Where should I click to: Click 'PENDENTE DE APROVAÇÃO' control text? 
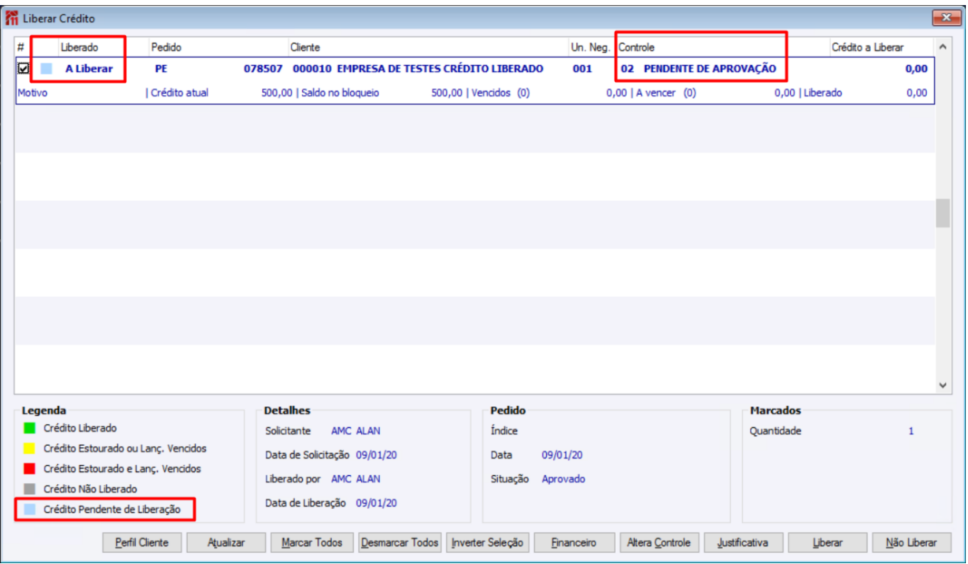click(x=710, y=68)
